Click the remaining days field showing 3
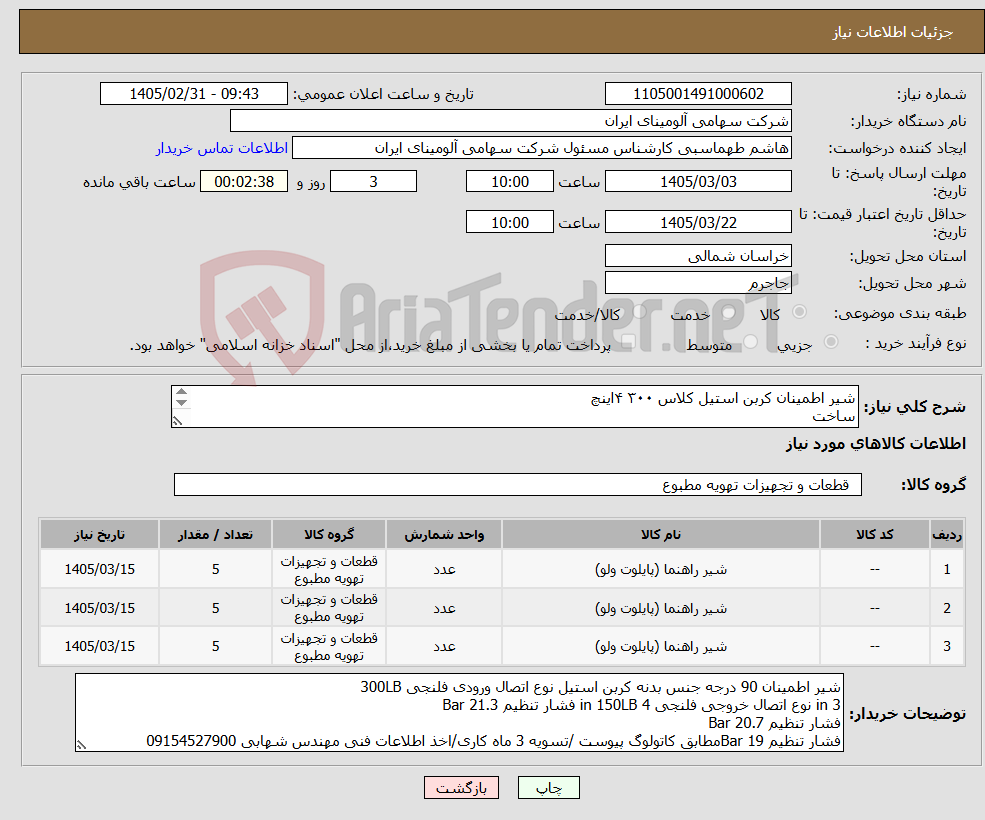The image size is (985, 820). (x=373, y=182)
